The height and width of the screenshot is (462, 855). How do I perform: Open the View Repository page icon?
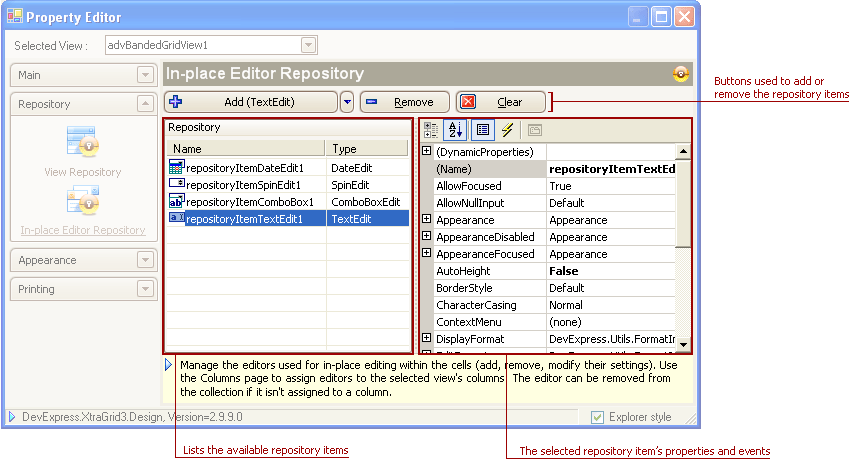tap(83, 141)
